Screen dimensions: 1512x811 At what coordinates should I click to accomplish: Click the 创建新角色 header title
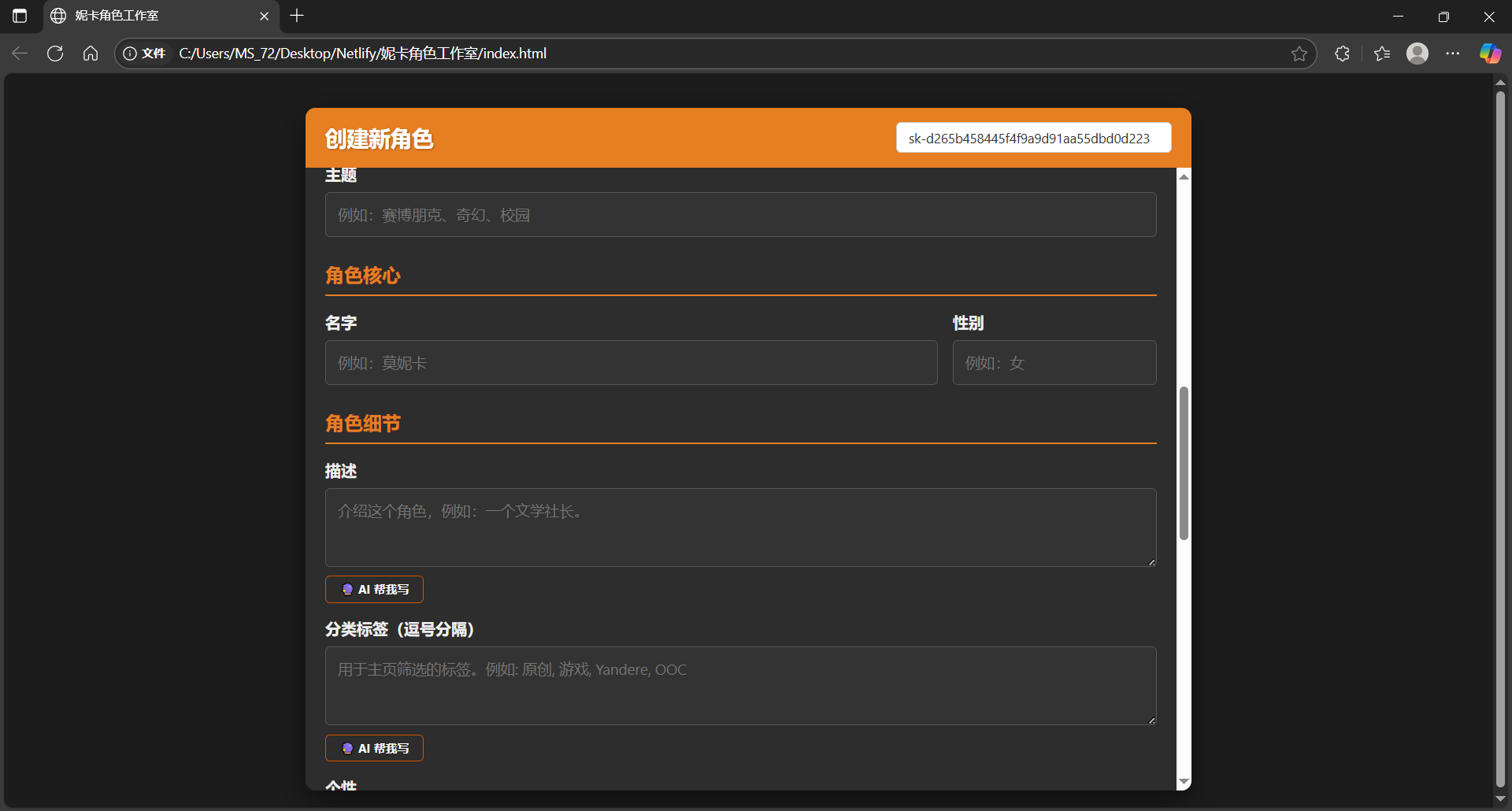pyautogui.click(x=379, y=139)
